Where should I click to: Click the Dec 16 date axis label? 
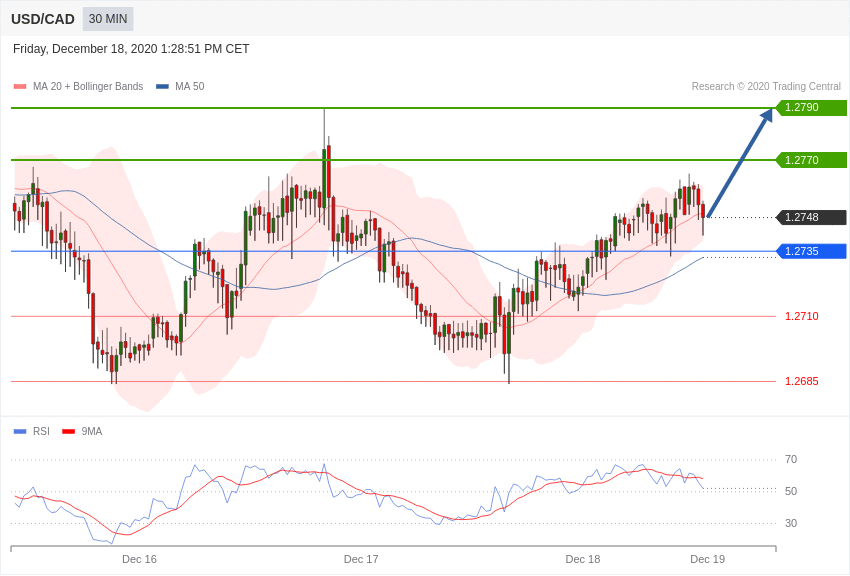tap(139, 559)
